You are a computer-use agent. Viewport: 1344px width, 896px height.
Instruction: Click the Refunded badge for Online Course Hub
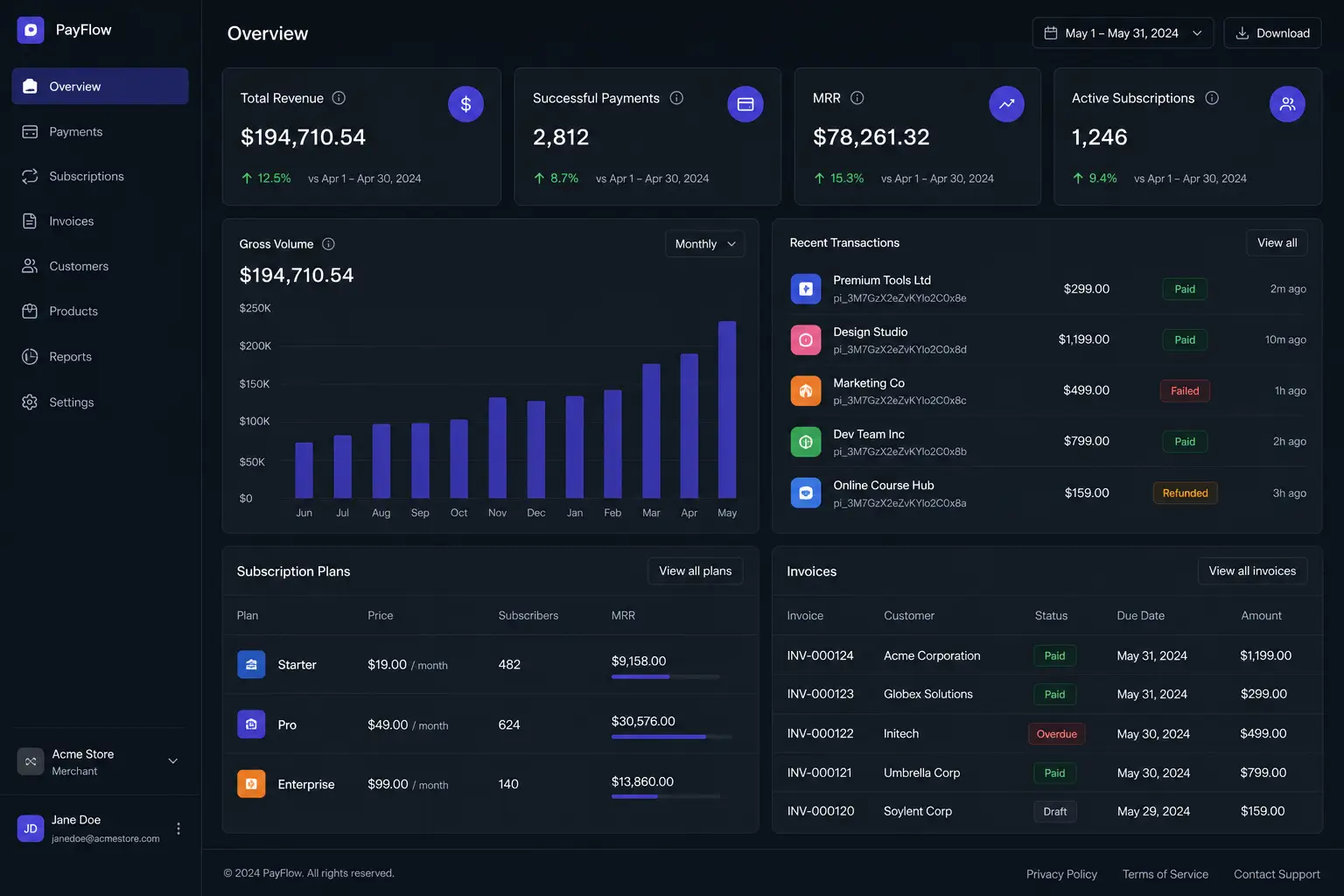point(1185,493)
